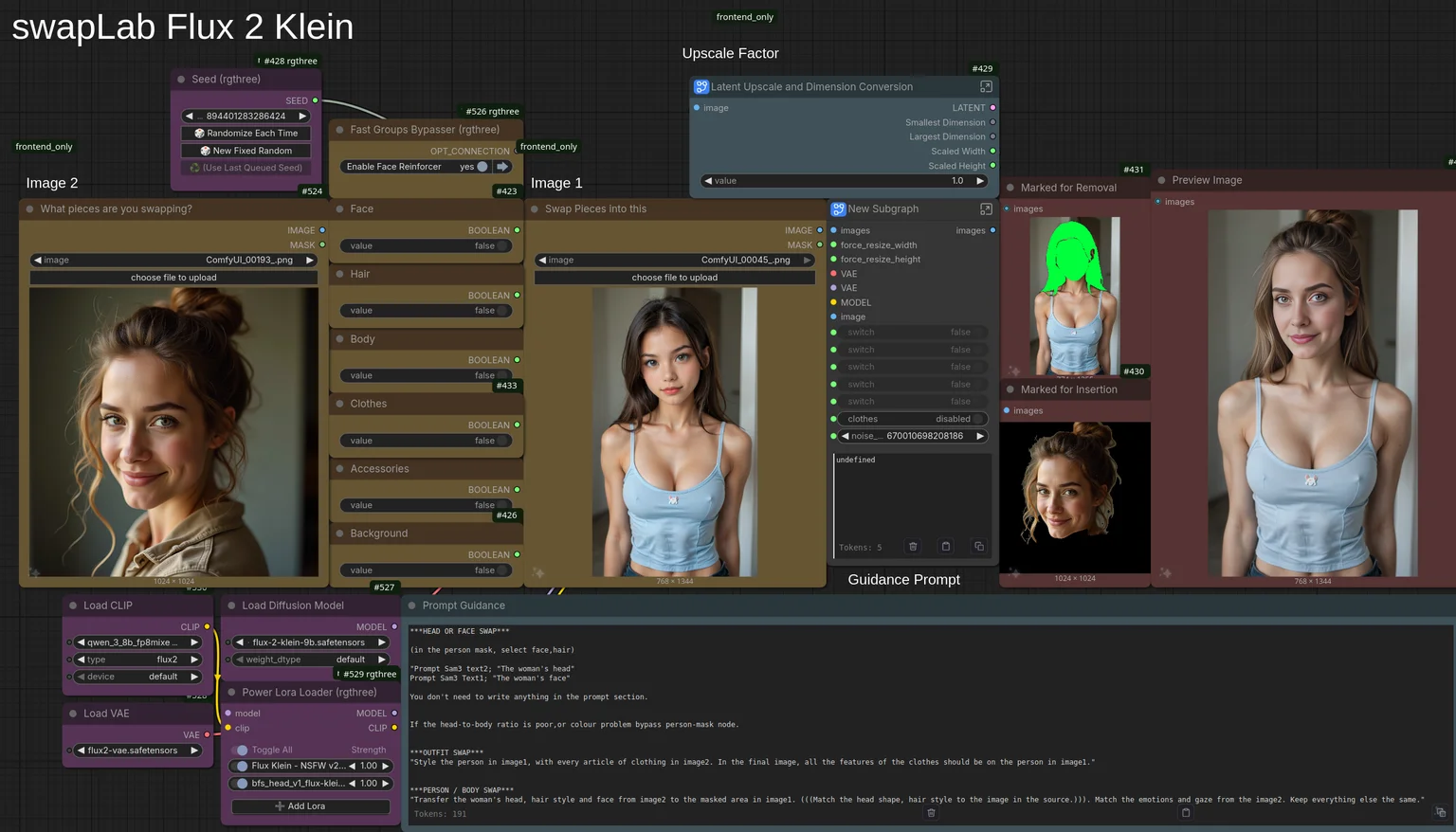Image resolution: width=1456 pixels, height=832 pixels.
Task: Click the Image 2 portrait thumbnail
Action: click(x=173, y=432)
